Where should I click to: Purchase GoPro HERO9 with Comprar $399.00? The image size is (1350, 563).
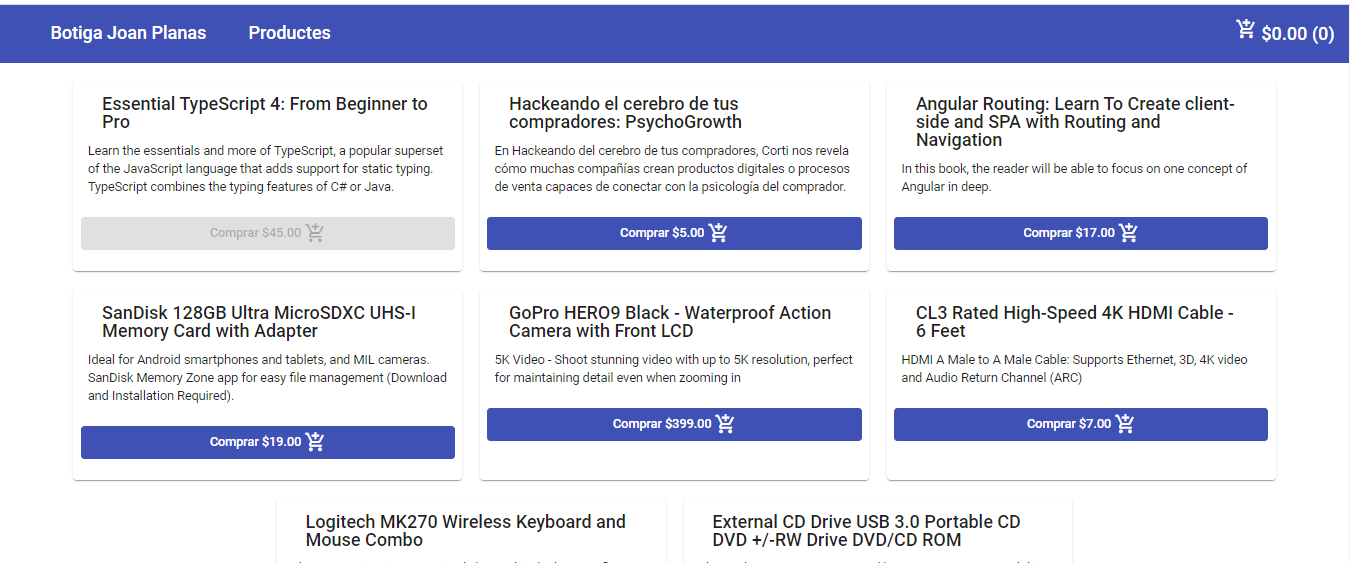662,424
